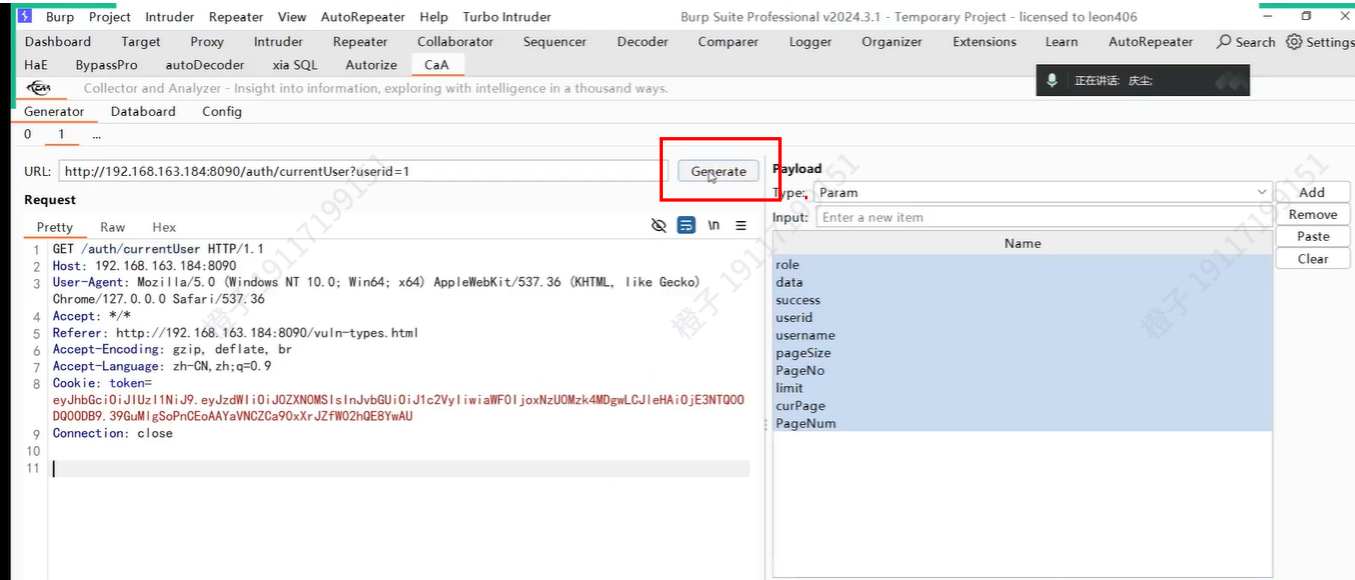Image resolution: width=1355 pixels, height=580 pixels.
Task: Click the Burp Suite lightning logo icon
Action: 24,16
